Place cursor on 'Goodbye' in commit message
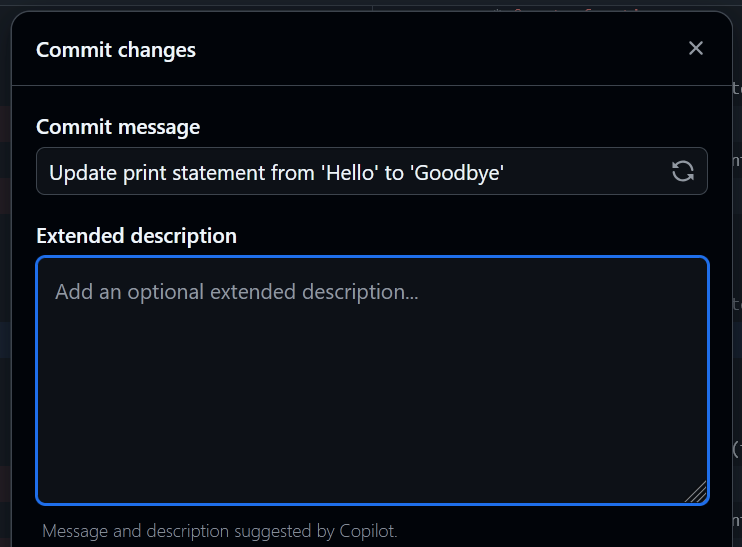 coord(458,172)
